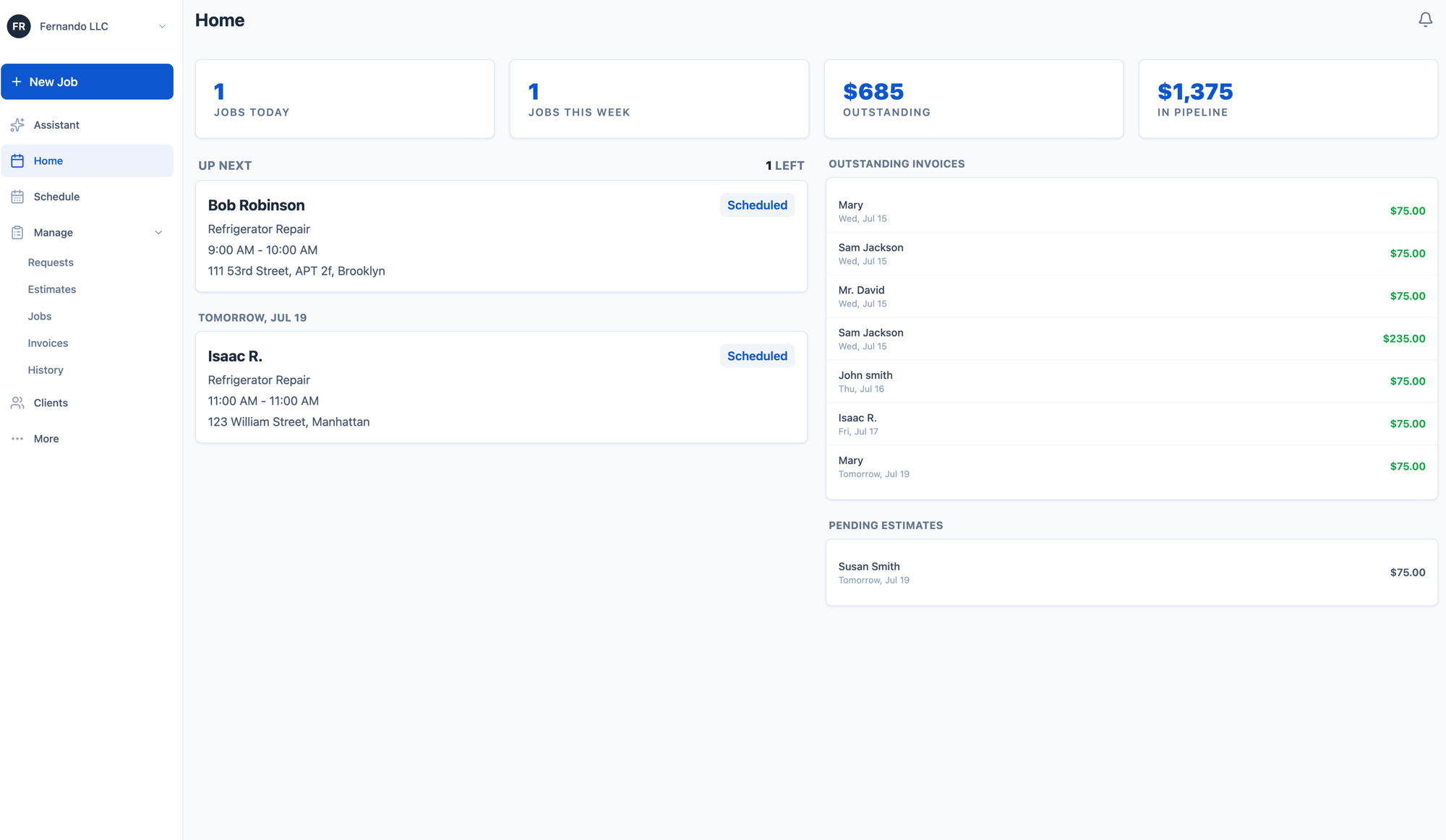
Task: Open the Estimates submenu item
Action: point(52,289)
